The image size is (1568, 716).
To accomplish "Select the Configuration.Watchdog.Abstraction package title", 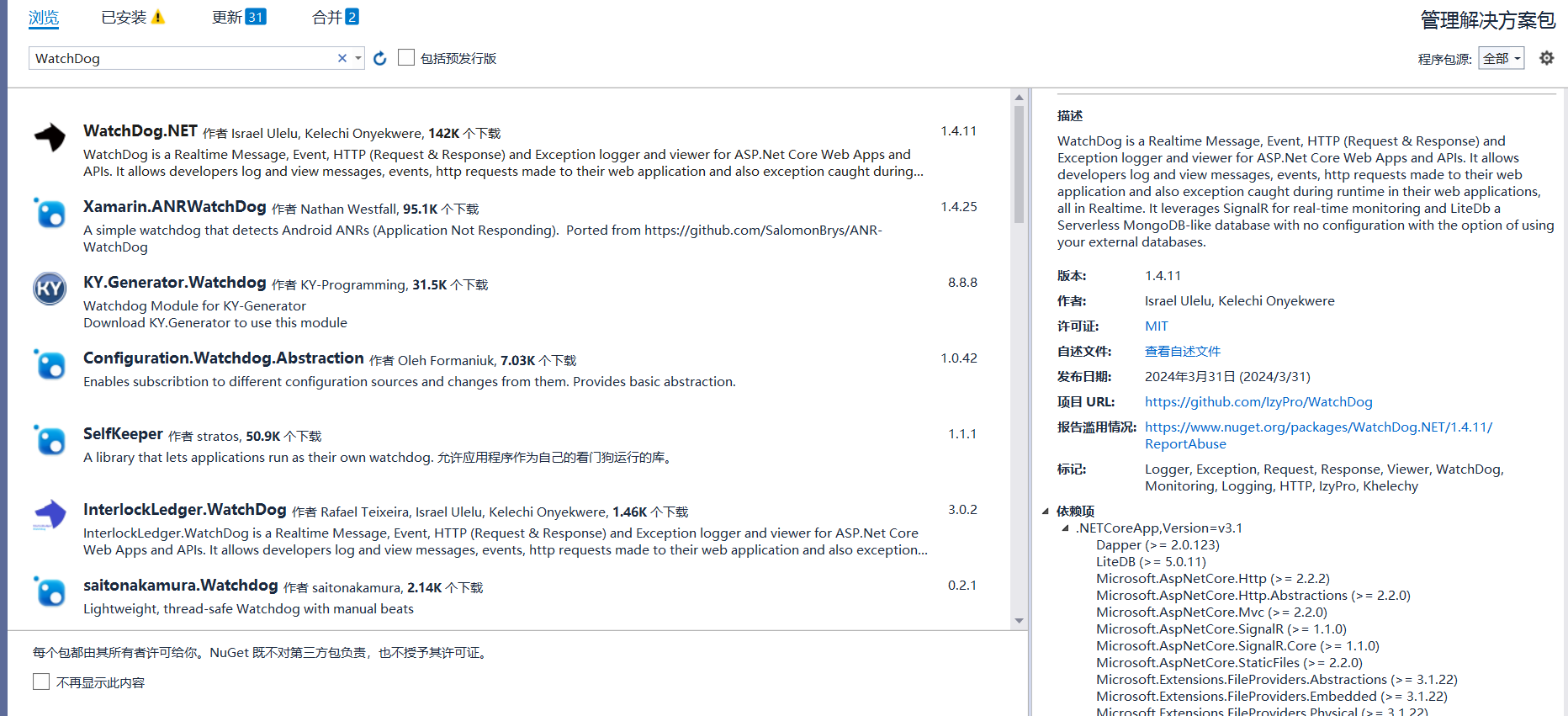I will [224, 358].
